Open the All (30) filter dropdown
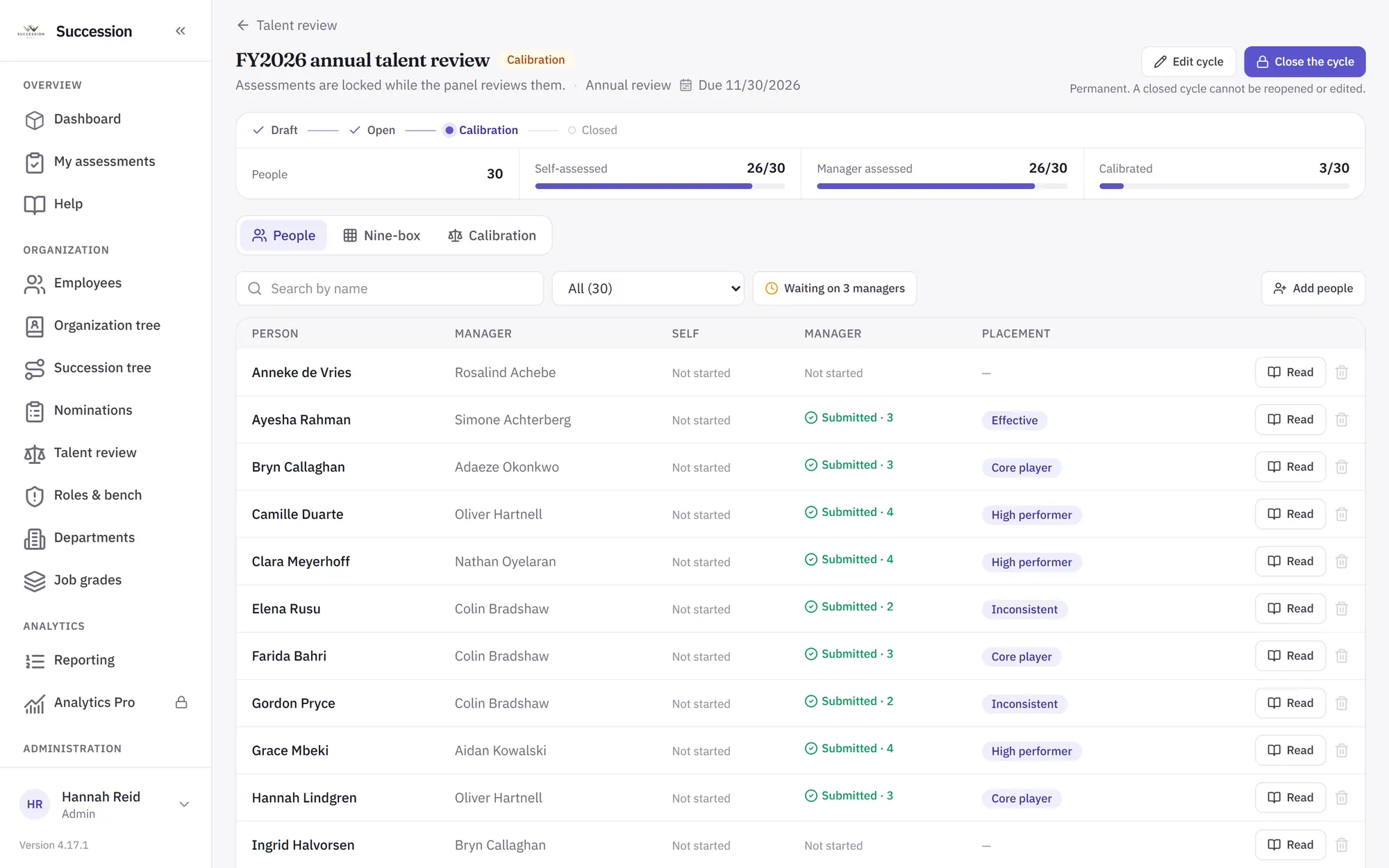Screen dimensions: 1389x868 click(648, 288)
